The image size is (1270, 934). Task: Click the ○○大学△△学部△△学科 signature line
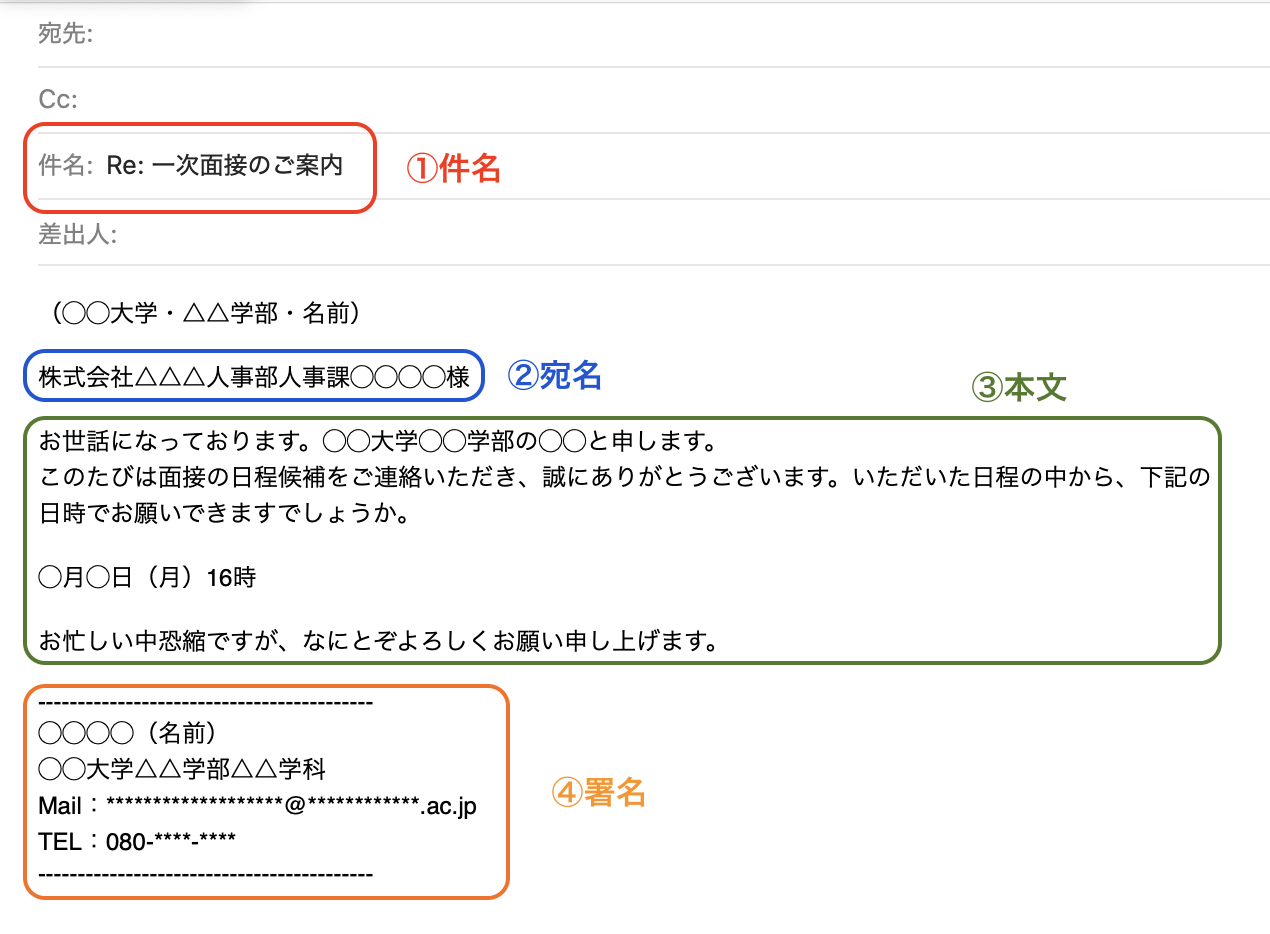182,770
